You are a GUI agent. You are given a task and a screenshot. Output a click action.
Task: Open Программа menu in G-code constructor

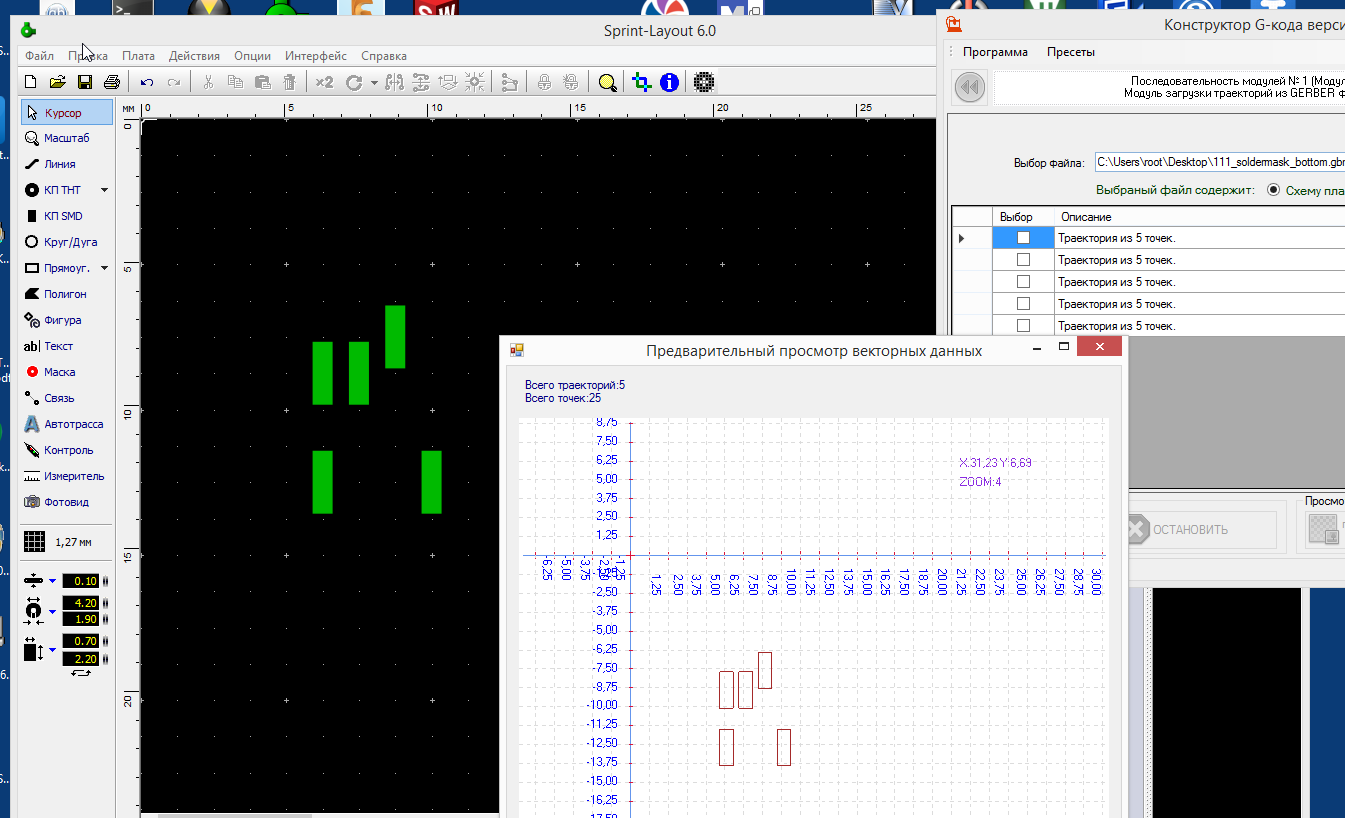995,52
